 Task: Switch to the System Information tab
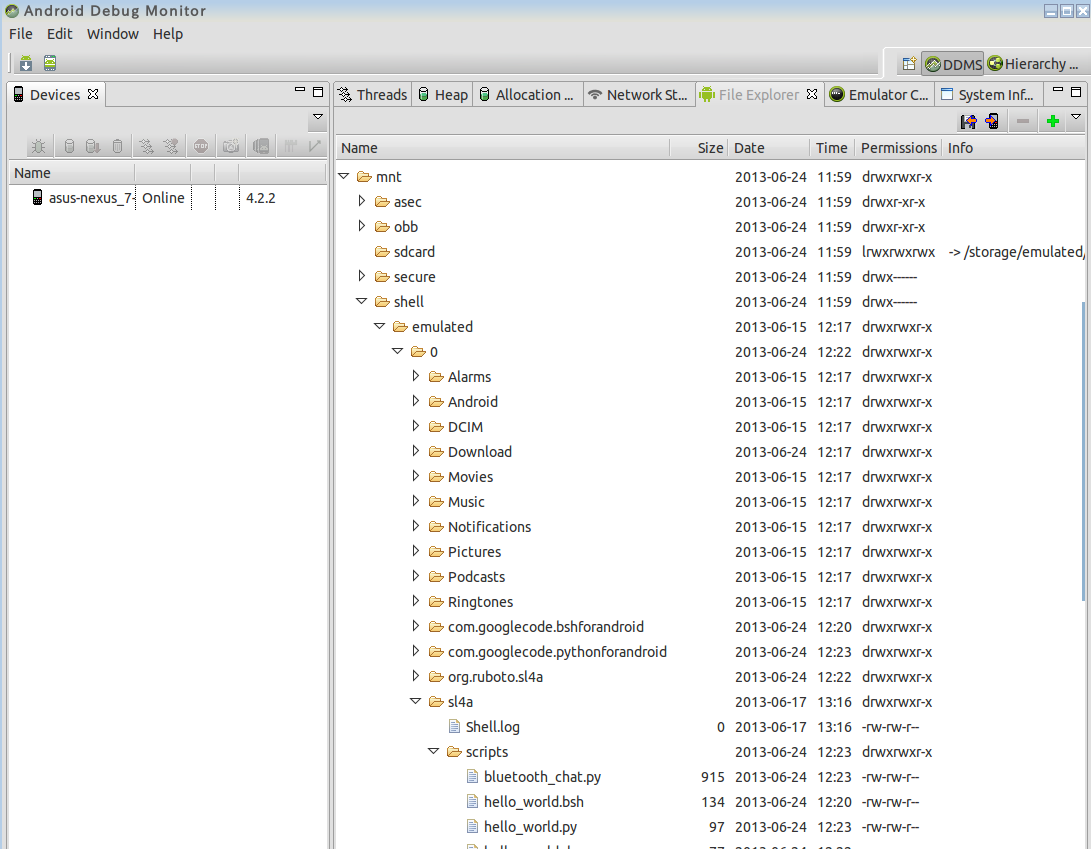pos(987,95)
